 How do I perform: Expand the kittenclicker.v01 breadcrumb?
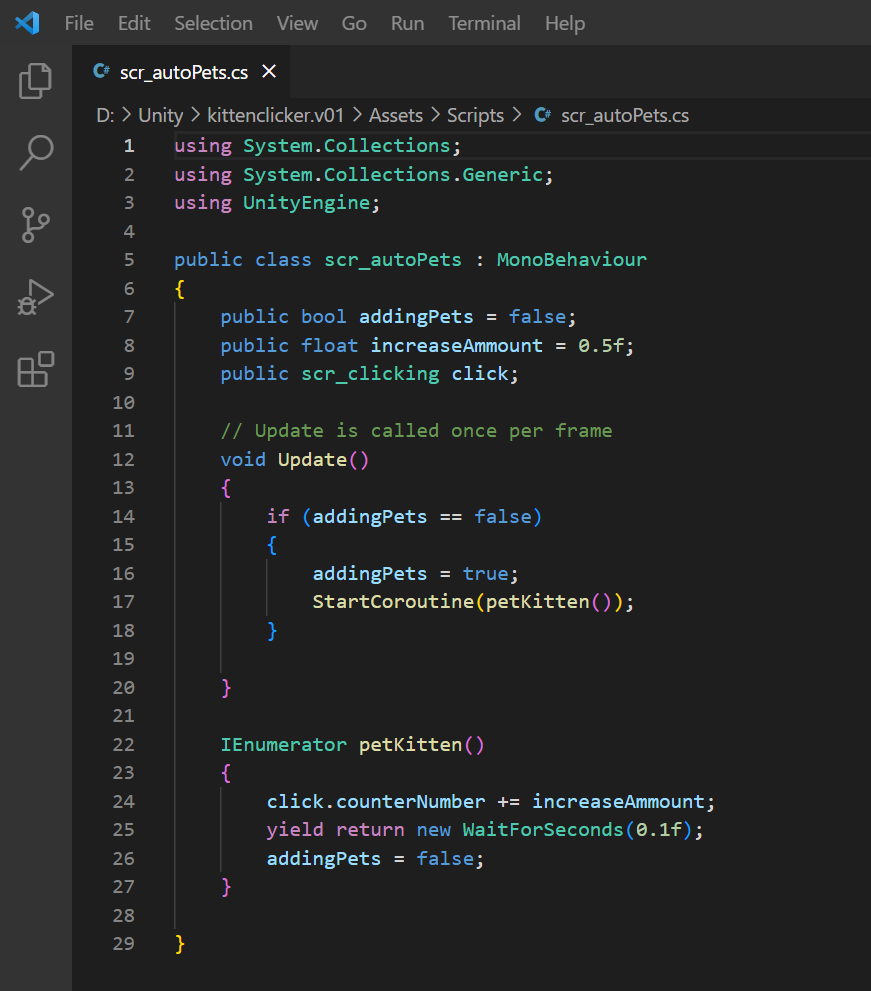[x=277, y=115]
